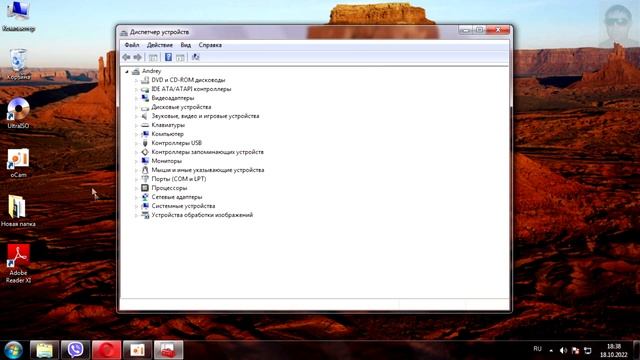
Task: Select Мыши и иные указывающие устройства label
Action: (x=208, y=170)
